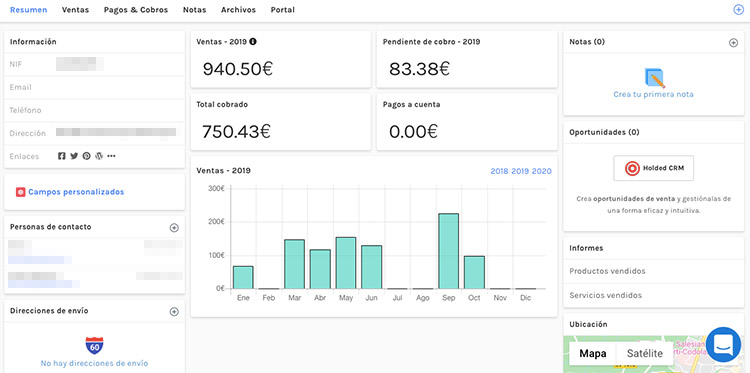Click the September bar in sales chart
Image resolution: width=750 pixels, height=373 pixels.
[x=448, y=251]
